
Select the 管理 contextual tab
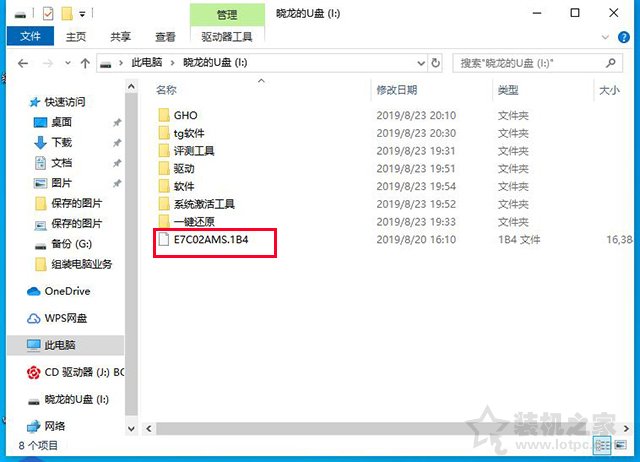tap(227, 15)
